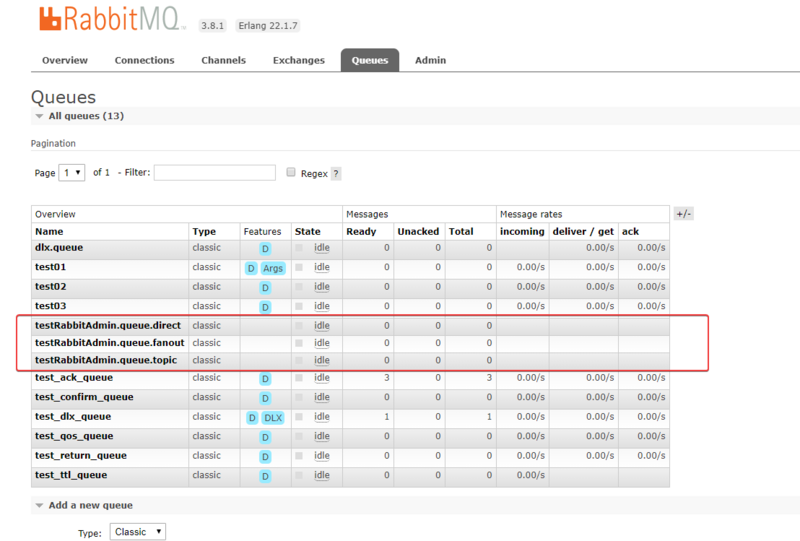Click the D badge for test_confirm_queue
Image resolution: width=800 pixels, height=541 pixels.
click(x=265, y=398)
